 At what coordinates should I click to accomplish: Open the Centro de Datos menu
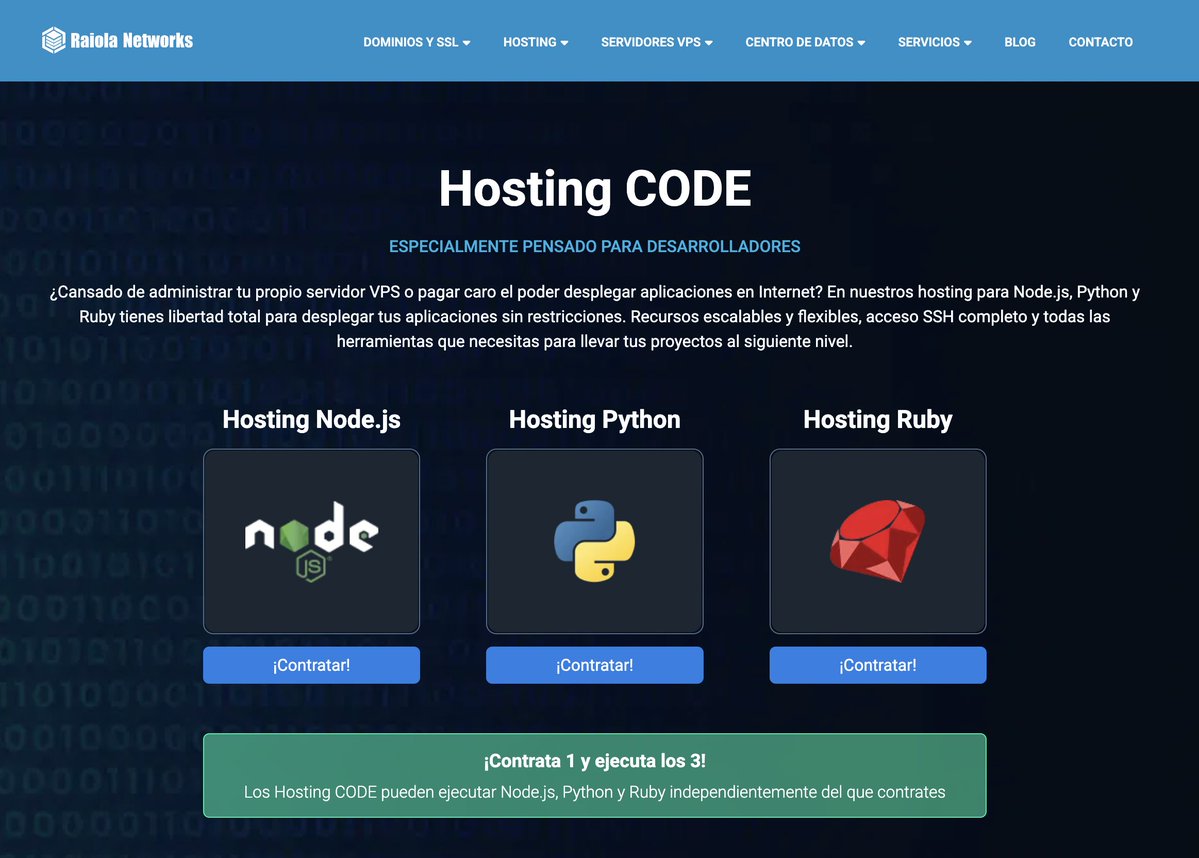(805, 42)
